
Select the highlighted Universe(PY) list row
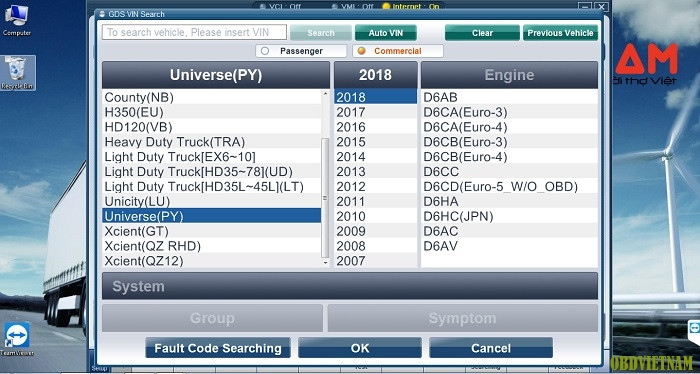pyautogui.click(x=212, y=216)
